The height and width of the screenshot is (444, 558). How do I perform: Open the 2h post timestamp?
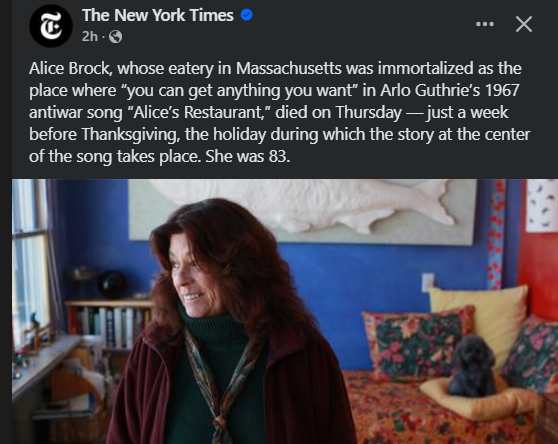(x=90, y=36)
